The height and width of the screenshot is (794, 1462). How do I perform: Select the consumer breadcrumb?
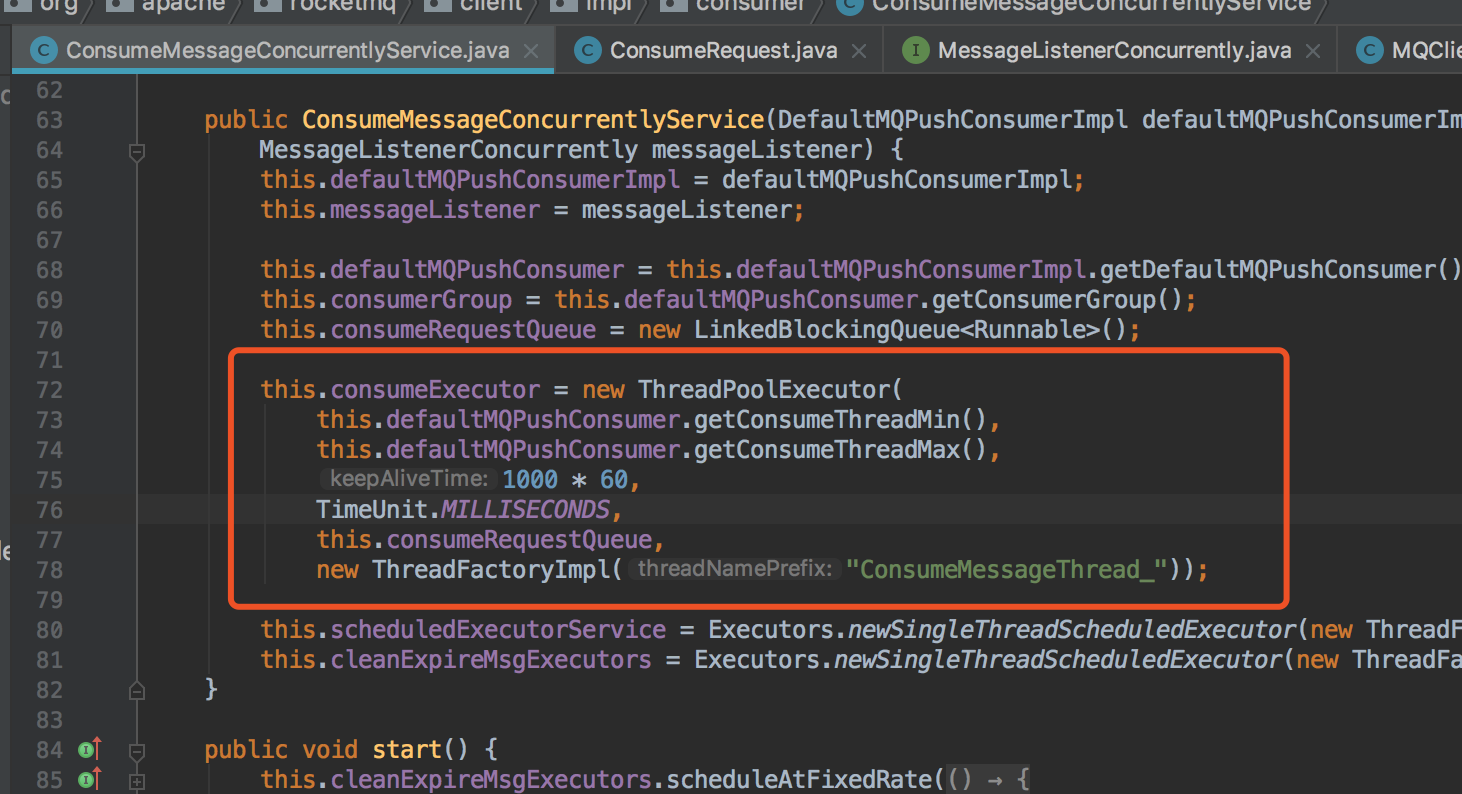[734, 5]
